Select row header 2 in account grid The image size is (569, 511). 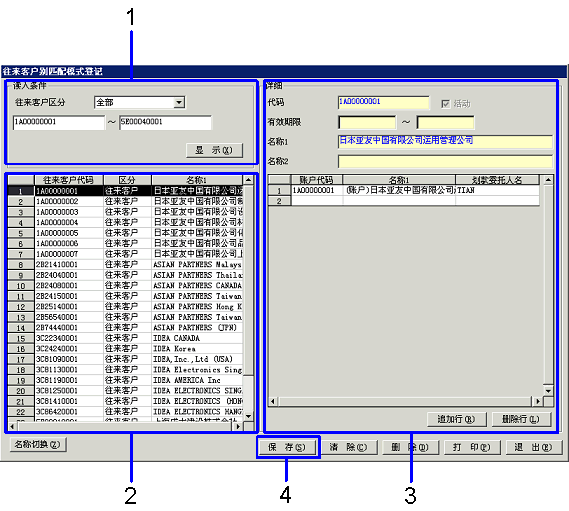point(279,201)
